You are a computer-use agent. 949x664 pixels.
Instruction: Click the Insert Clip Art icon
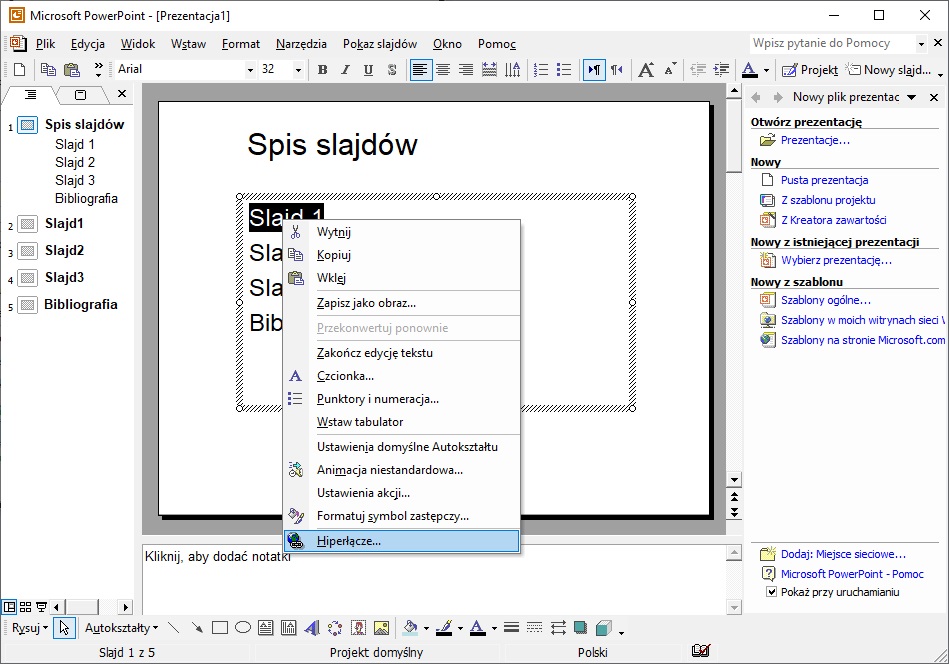point(358,628)
